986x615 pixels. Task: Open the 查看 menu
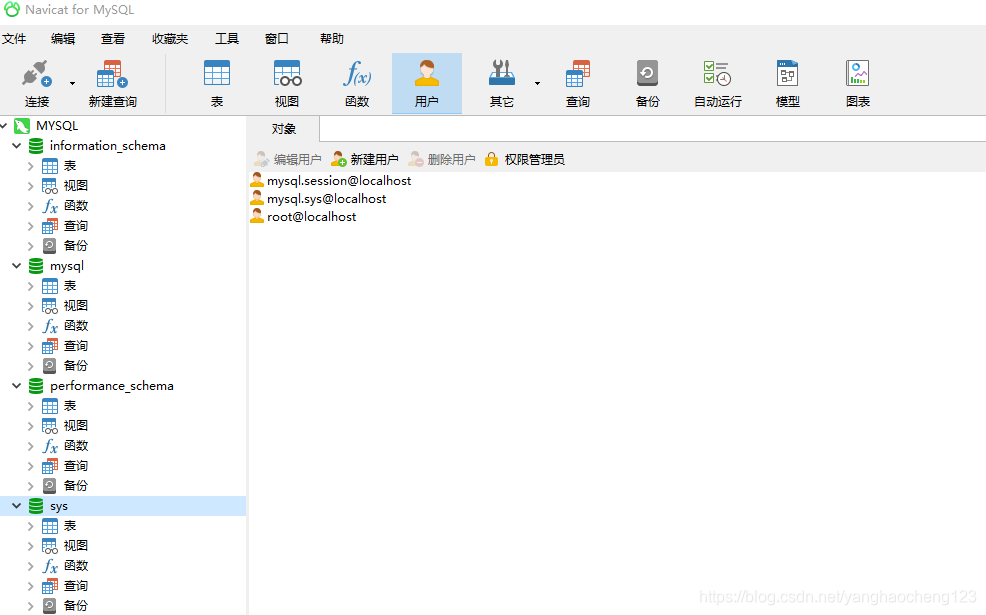click(x=113, y=39)
